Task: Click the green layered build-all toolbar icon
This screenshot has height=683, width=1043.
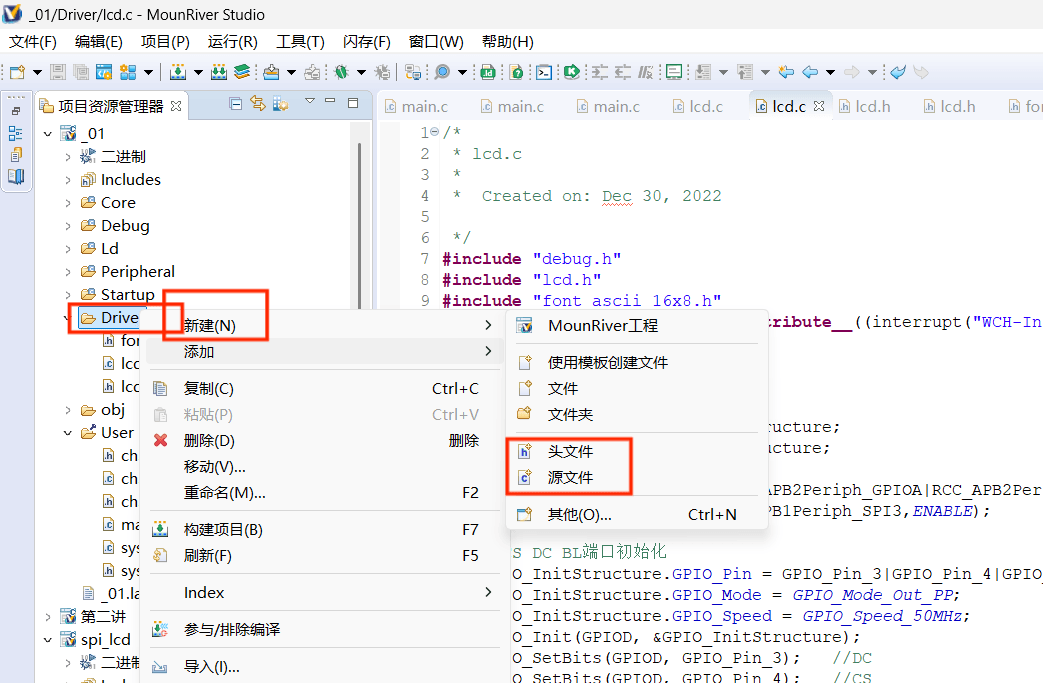Action: click(x=242, y=72)
